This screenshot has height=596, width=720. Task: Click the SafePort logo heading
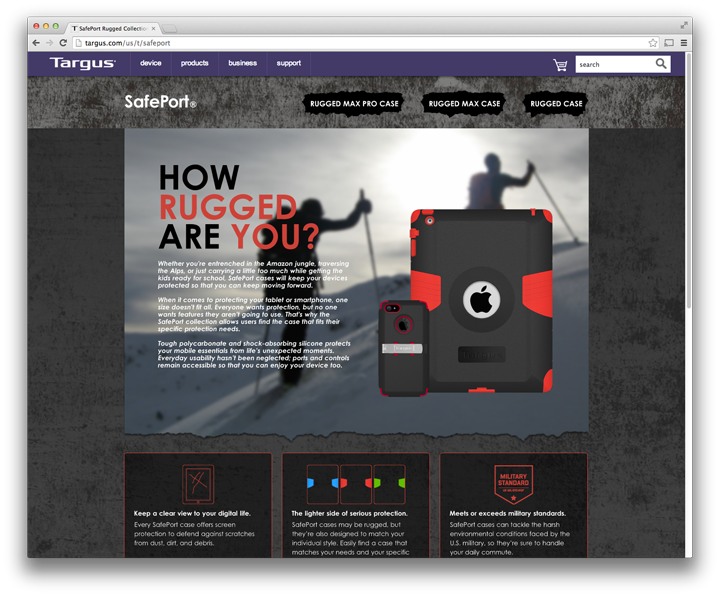160,101
